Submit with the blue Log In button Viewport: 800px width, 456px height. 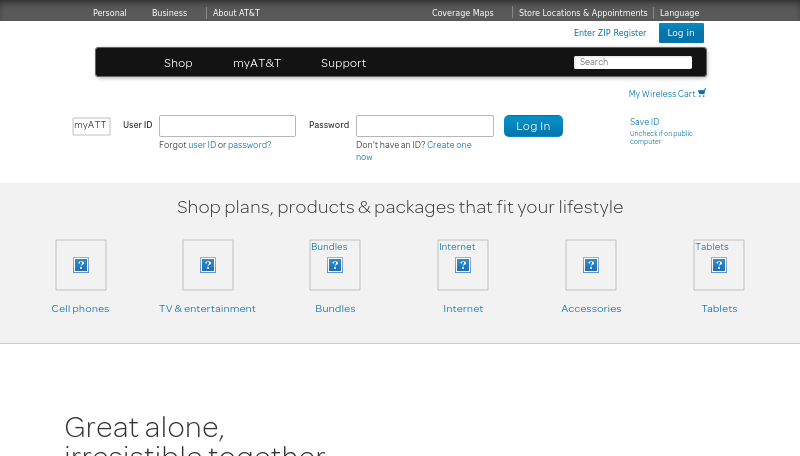click(x=533, y=126)
